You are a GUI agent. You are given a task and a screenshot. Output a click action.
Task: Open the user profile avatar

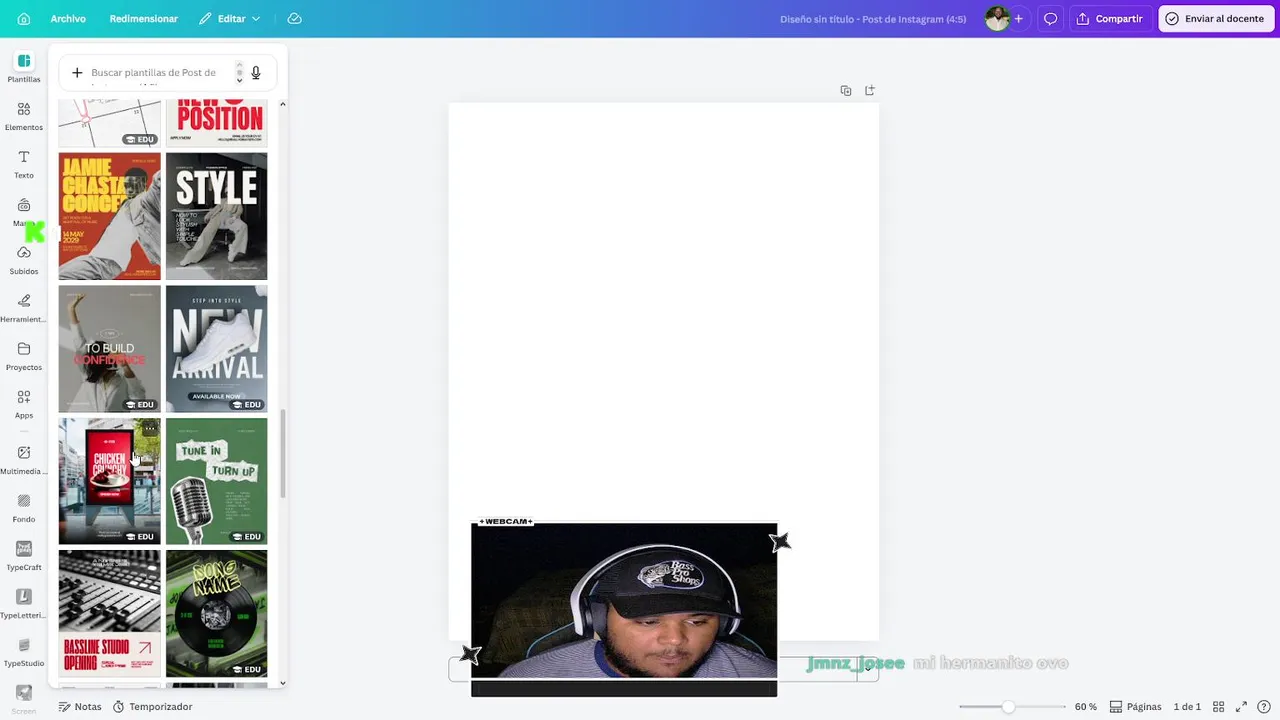pos(997,19)
